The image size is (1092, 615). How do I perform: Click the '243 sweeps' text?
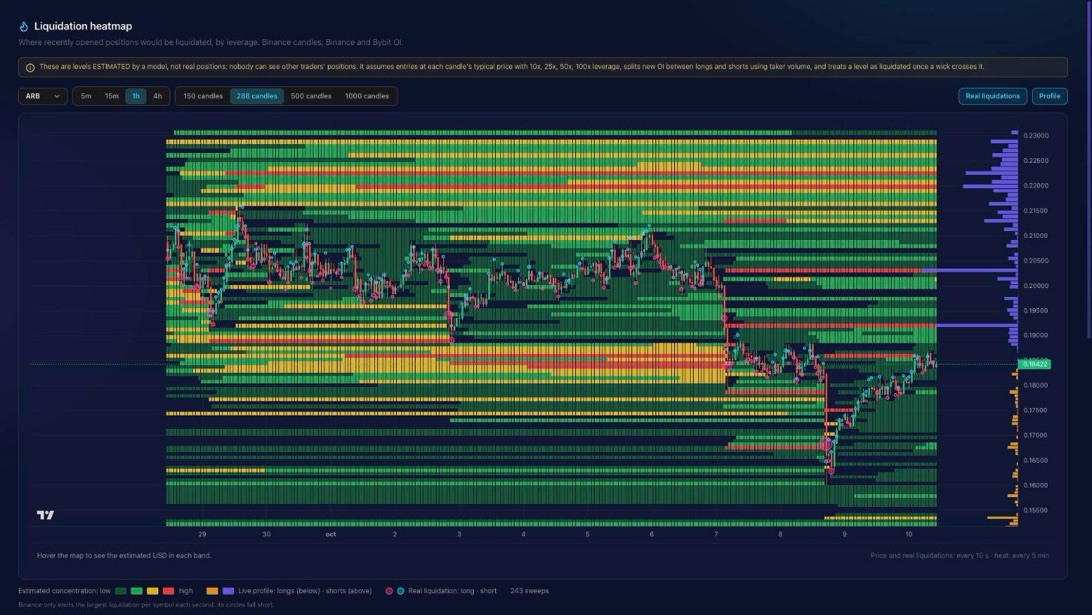tap(529, 591)
